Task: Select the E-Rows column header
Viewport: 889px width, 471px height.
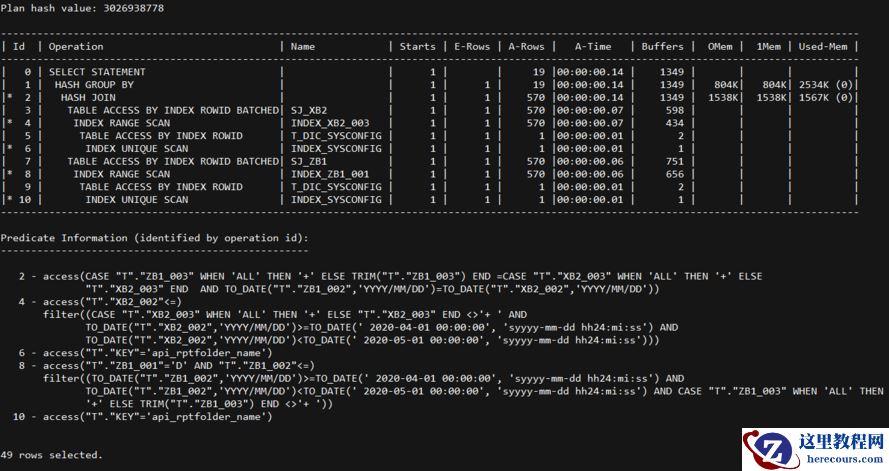Action: [470, 46]
